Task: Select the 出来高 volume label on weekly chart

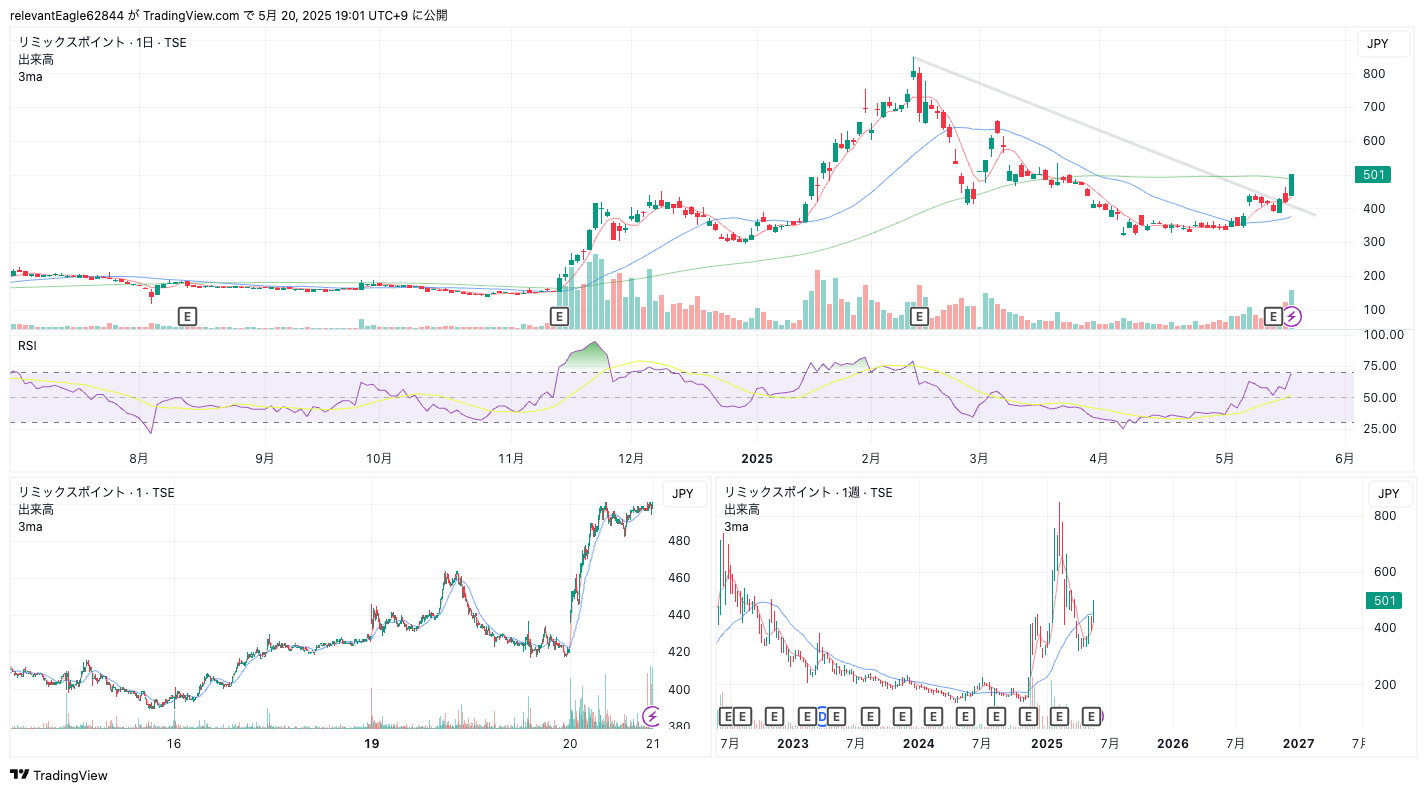Action: point(741,510)
